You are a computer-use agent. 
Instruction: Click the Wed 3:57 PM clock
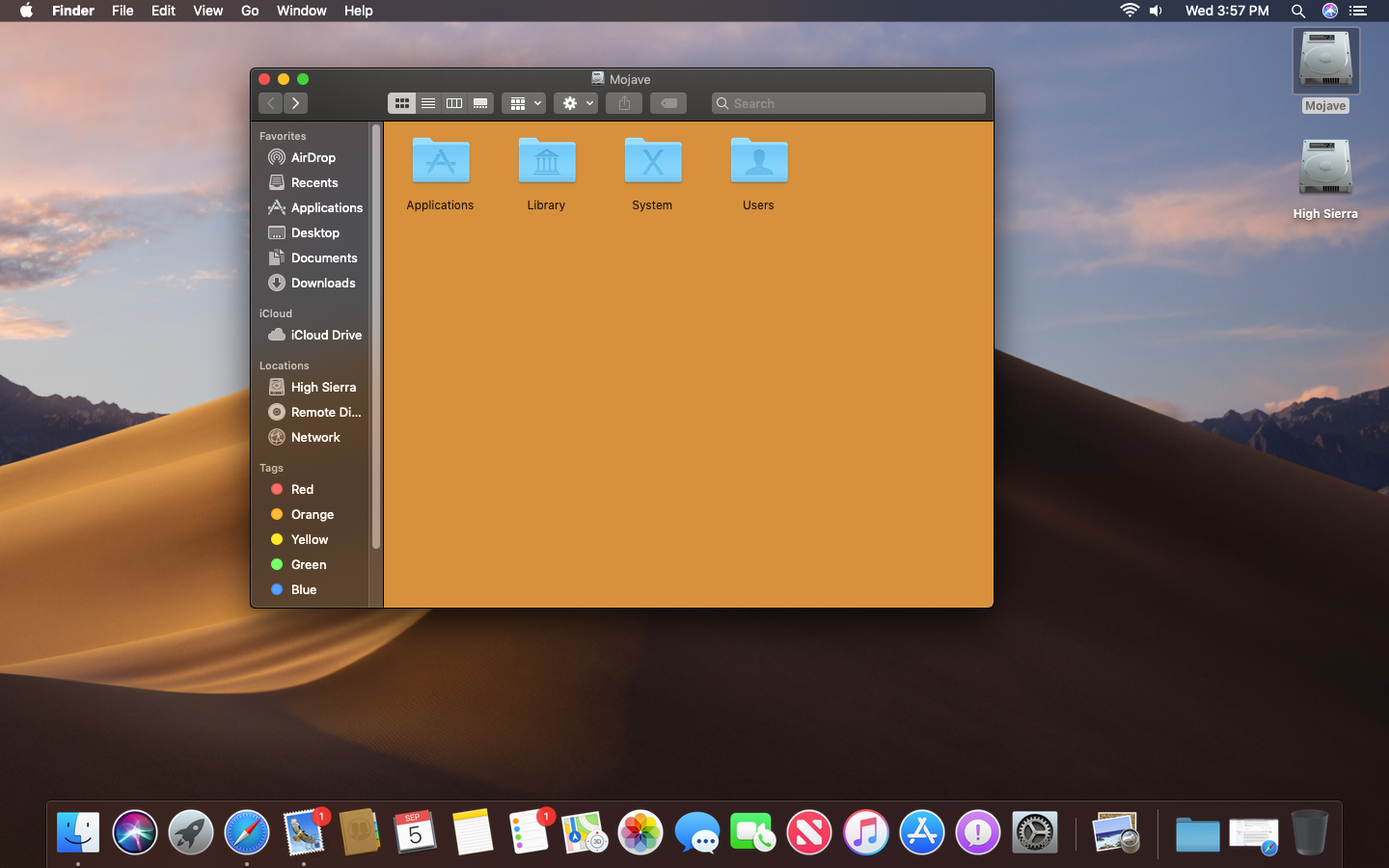click(1227, 11)
